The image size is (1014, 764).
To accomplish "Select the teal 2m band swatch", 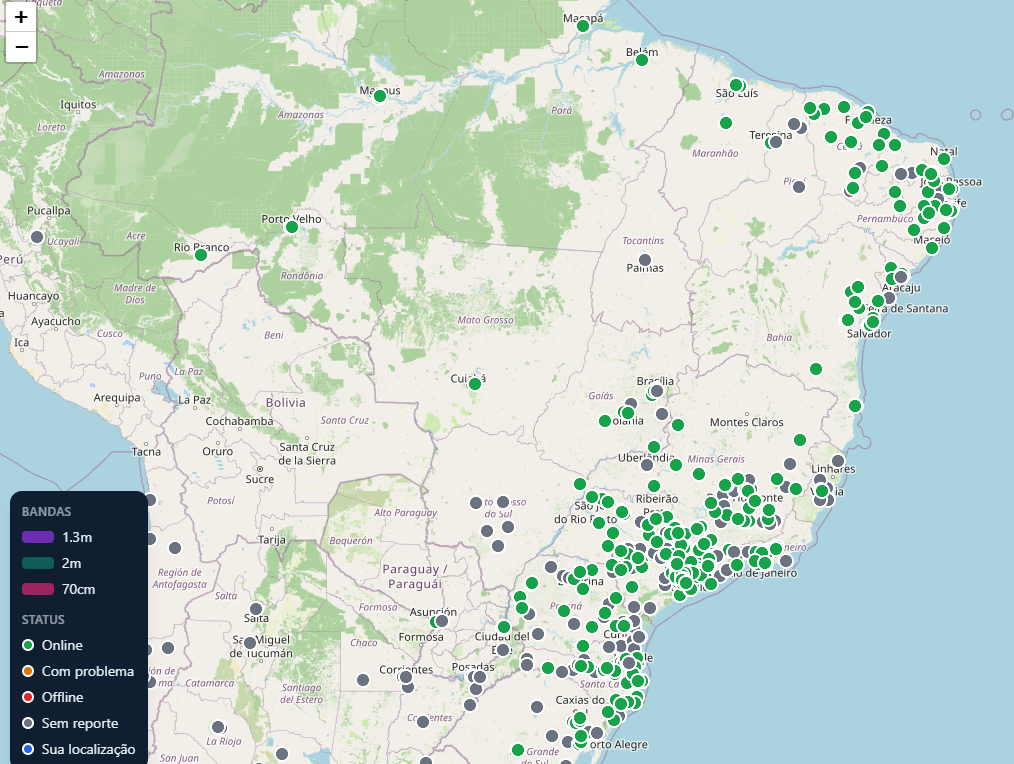I will pos(38,563).
